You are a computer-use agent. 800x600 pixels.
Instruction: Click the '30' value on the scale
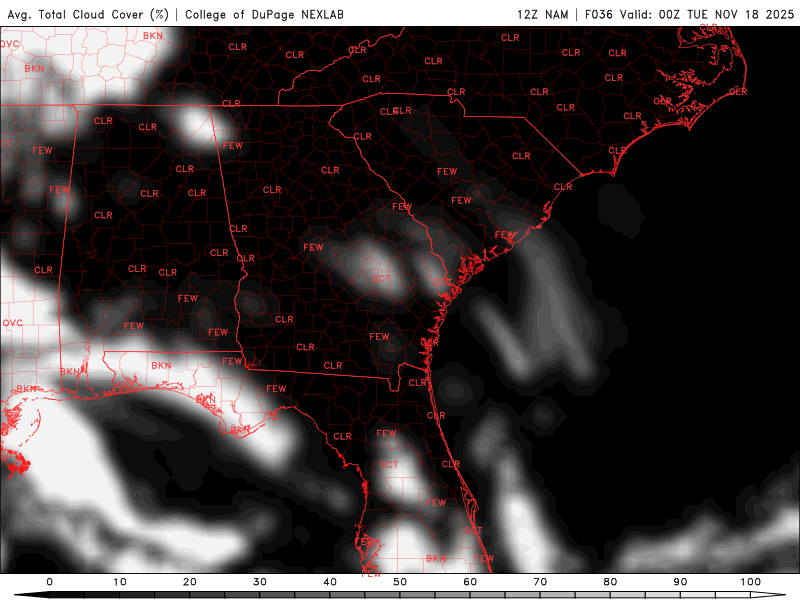(260, 582)
